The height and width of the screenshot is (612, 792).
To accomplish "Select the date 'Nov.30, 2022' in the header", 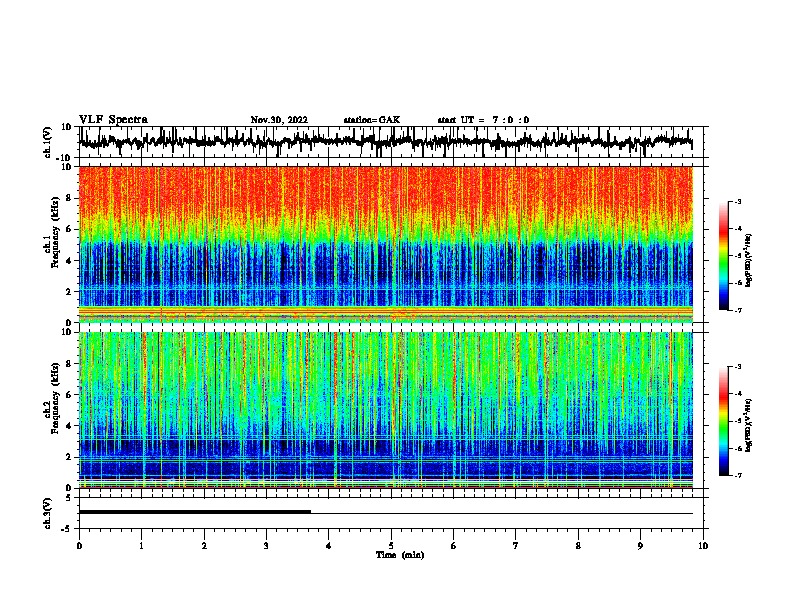I will tap(279, 120).
